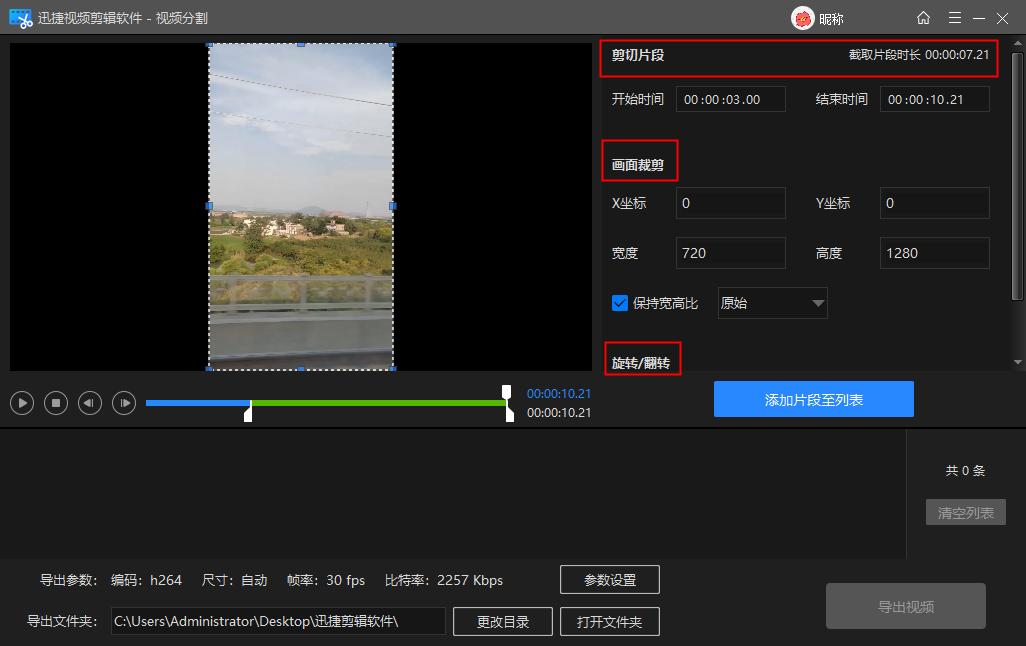The height and width of the screenshot is (646, 1026).
Task: Uncheck the 保持宽高比 aspect ratio checkbox
Action: coord(619,303)
